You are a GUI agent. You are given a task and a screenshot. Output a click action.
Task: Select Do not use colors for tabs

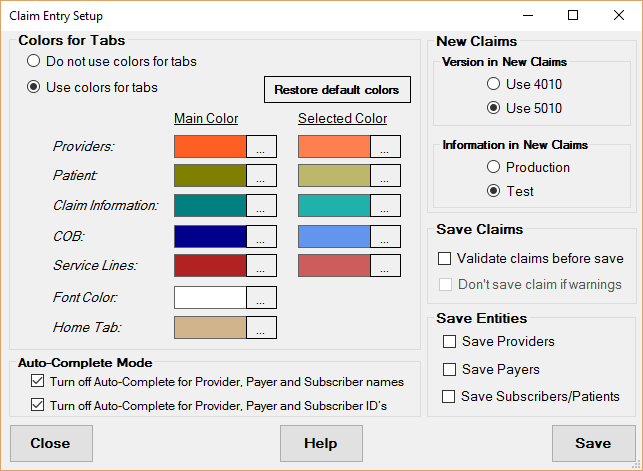pos(34,61)
